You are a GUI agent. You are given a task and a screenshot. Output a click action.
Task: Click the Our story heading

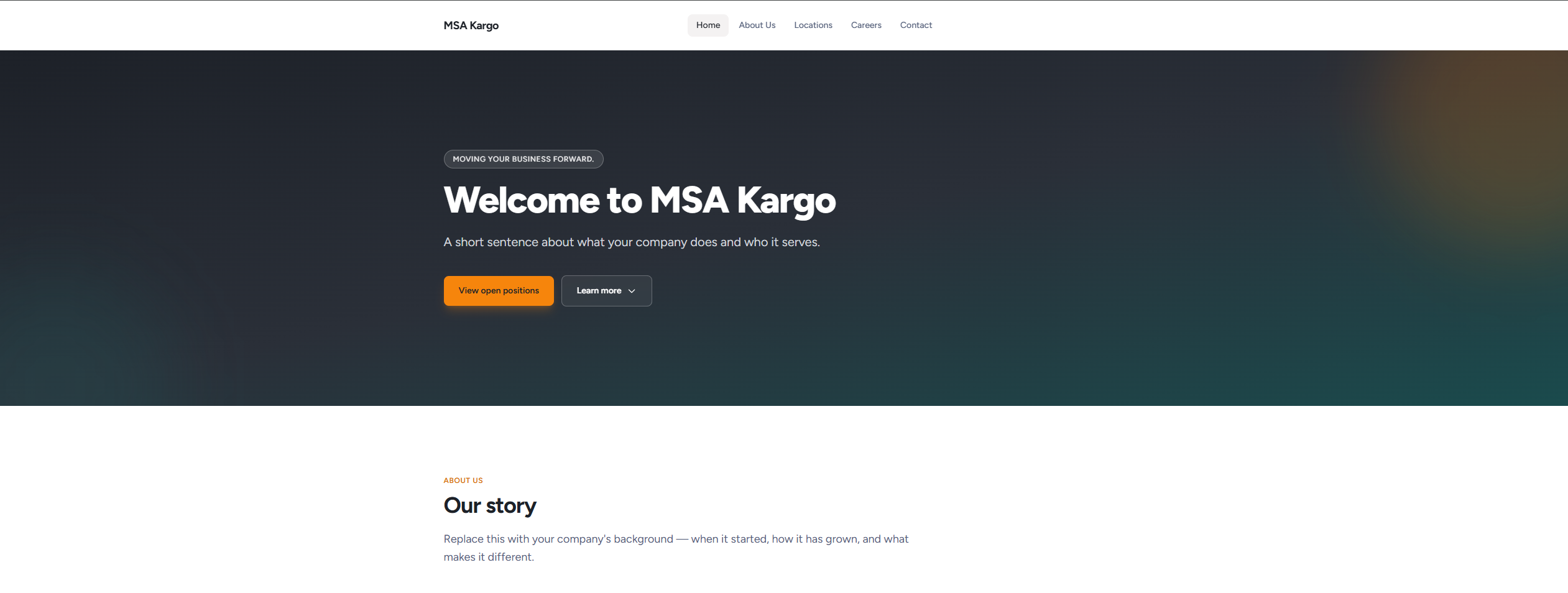490,505
